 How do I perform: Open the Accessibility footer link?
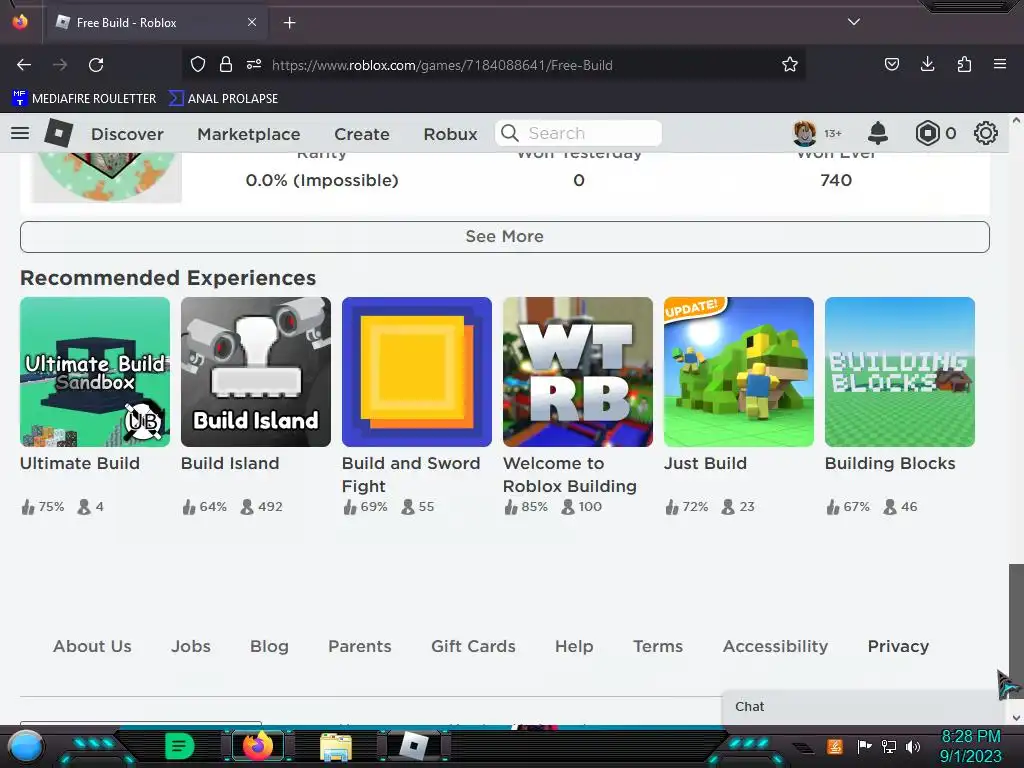(x=775, y=646)
